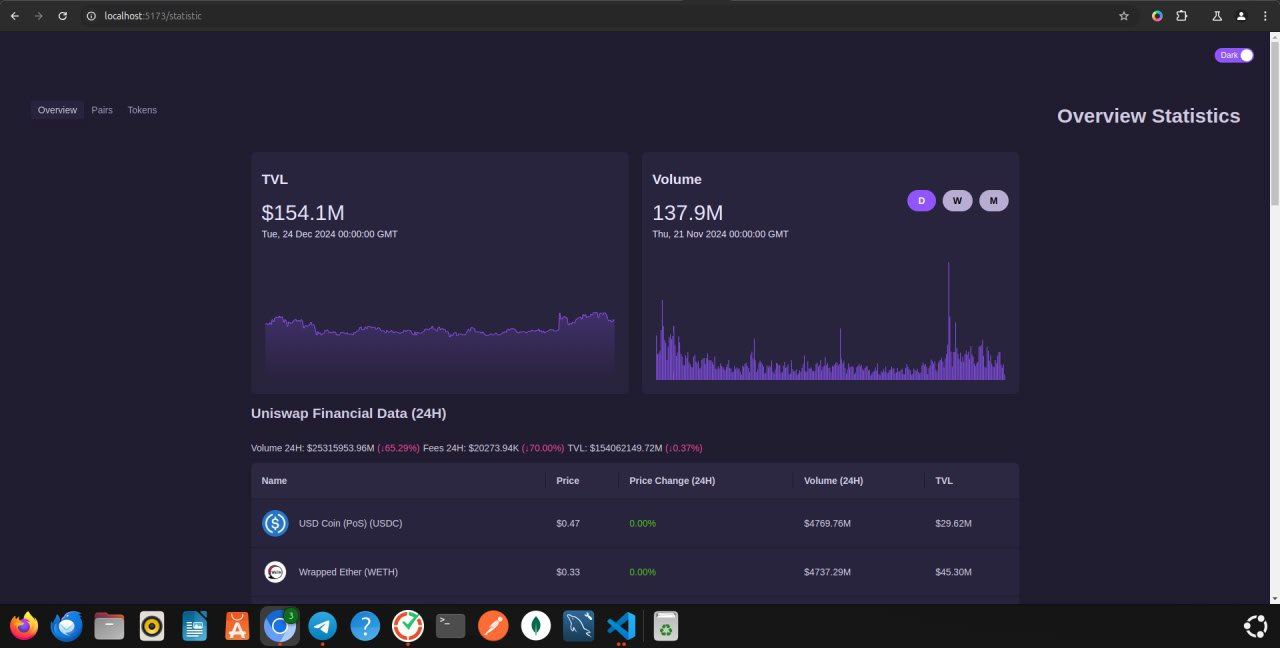The width and height of the screenshot is (1280, 648).
Task: Click the Wrapped Ether token logo
Action: pos(275,572)
